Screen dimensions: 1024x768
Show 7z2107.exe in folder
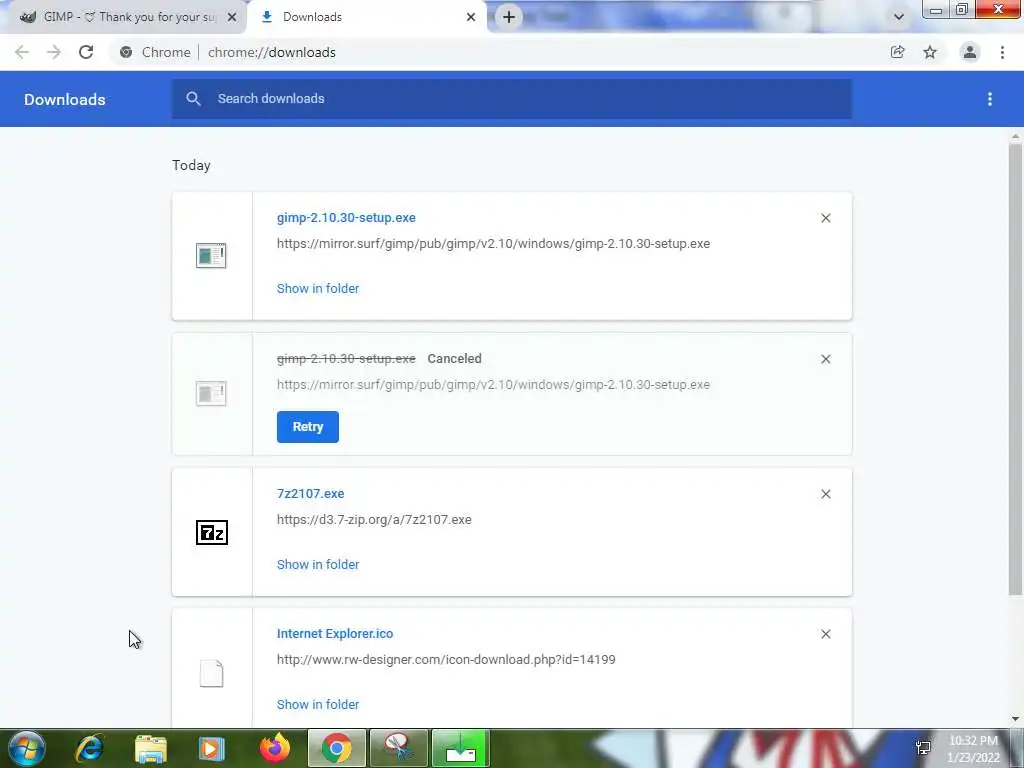click(318, 565)
